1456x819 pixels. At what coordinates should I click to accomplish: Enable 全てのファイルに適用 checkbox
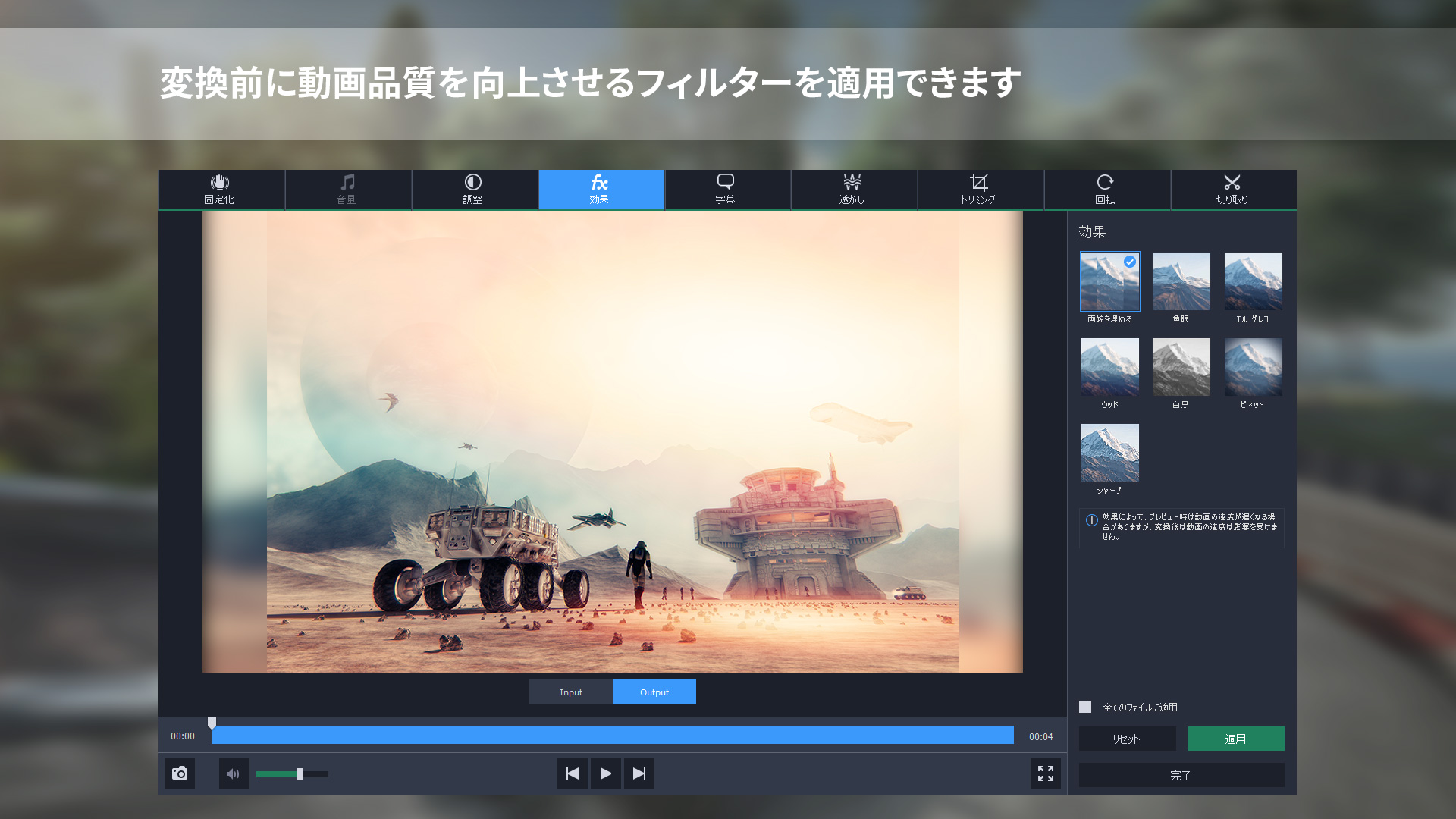(x=1085, y=707)
